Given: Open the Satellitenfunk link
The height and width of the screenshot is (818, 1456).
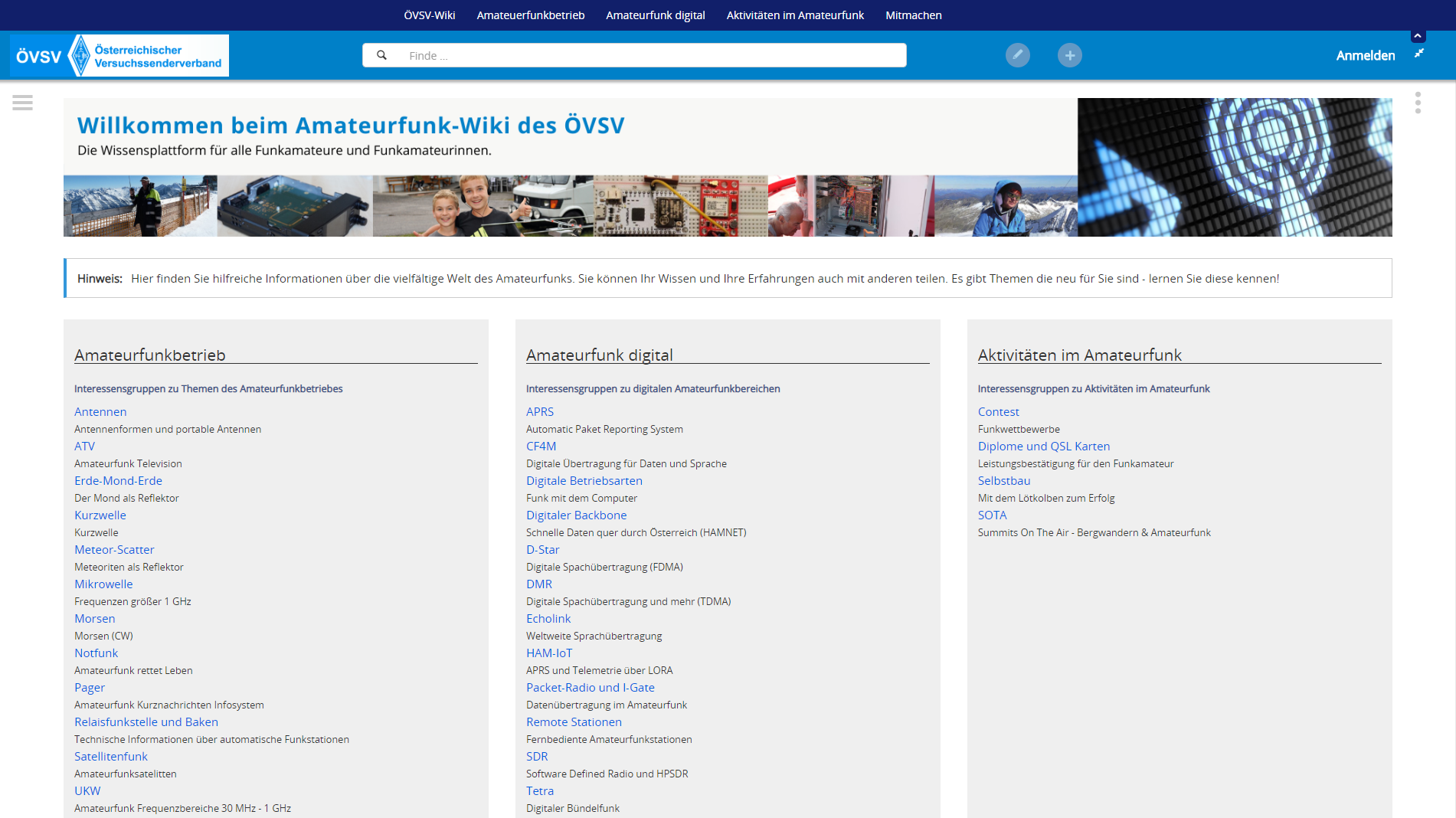Looking at the screenshot, I should click(x=110, y=757).
